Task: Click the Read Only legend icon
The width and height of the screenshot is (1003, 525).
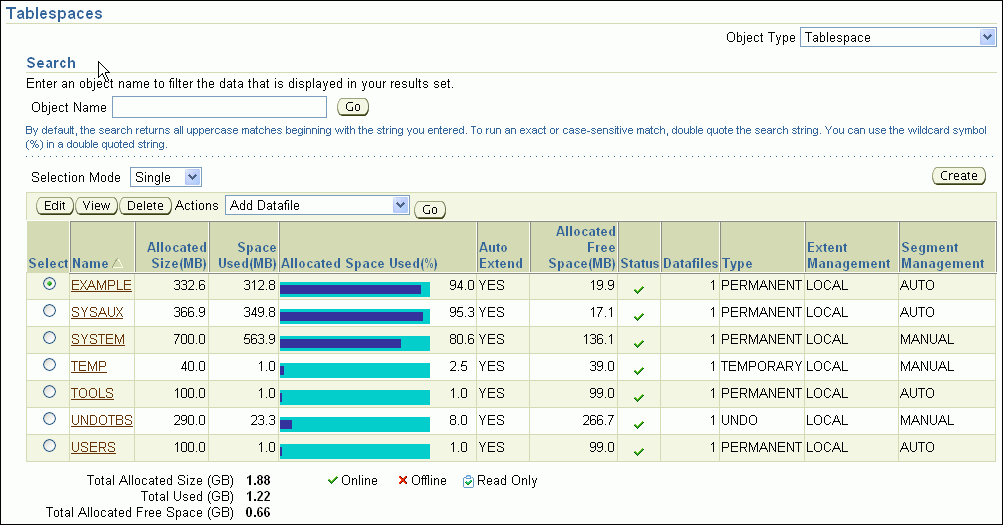Action: tap(468, 481)
